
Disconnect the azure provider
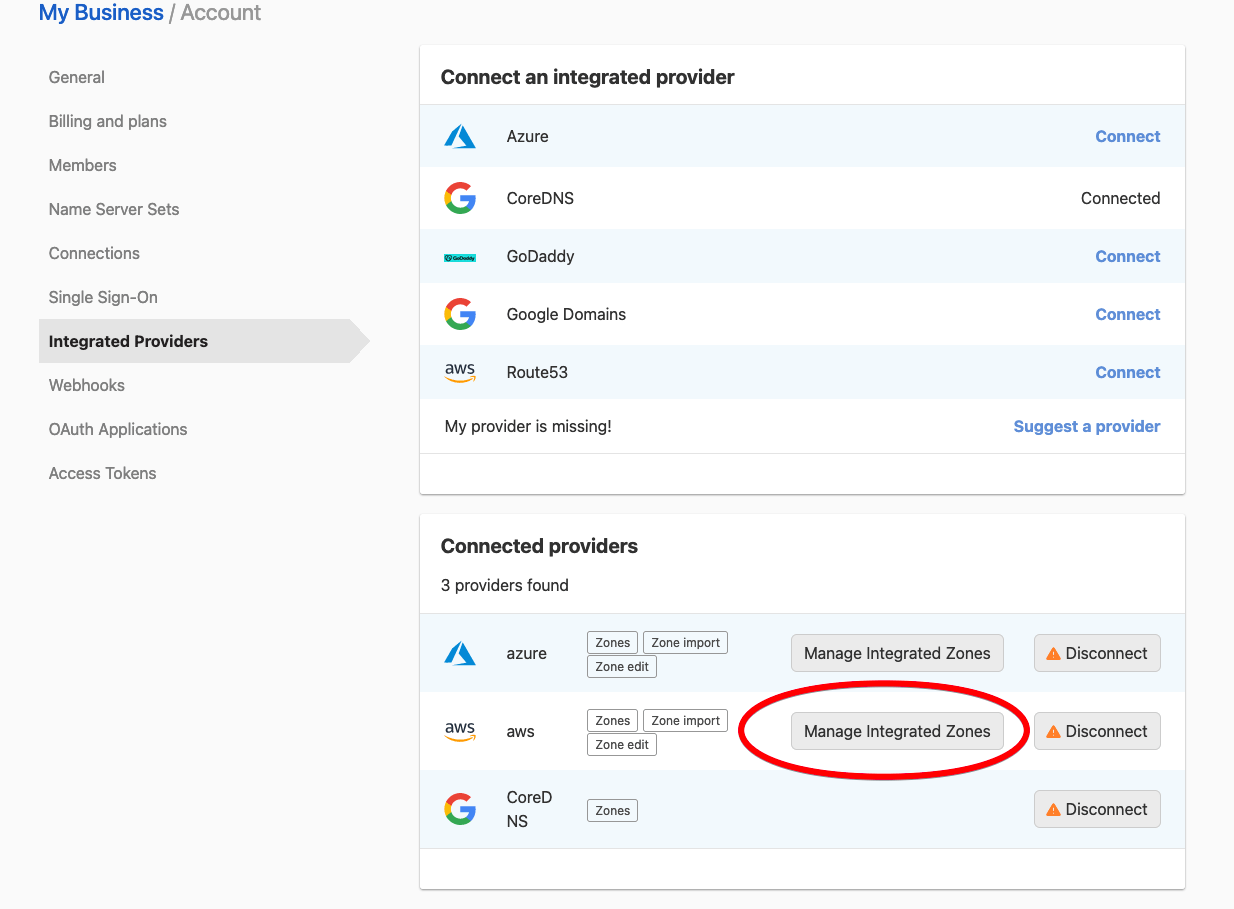point(1097,653)
